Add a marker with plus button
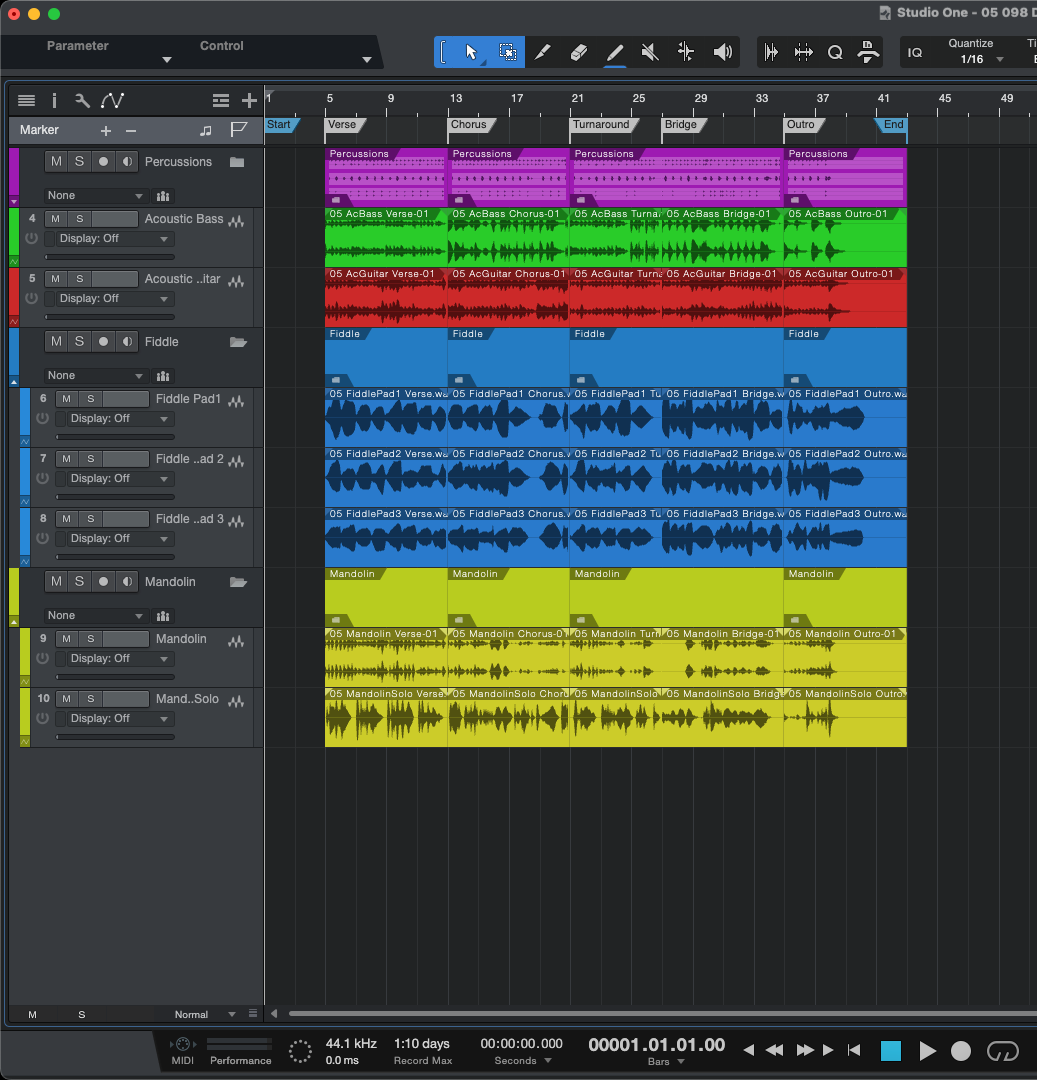Screen dimensions: 1037x1080 105,130
